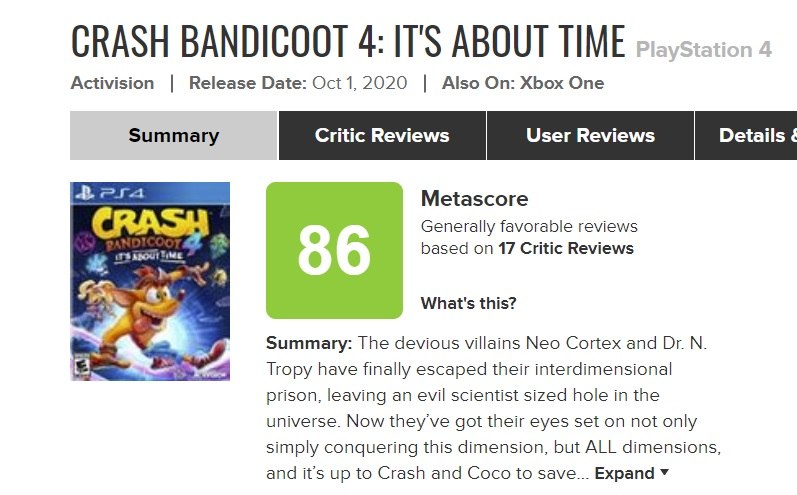
Task: Click the ESRB E rating icon
Action: (x=79, y=367)
